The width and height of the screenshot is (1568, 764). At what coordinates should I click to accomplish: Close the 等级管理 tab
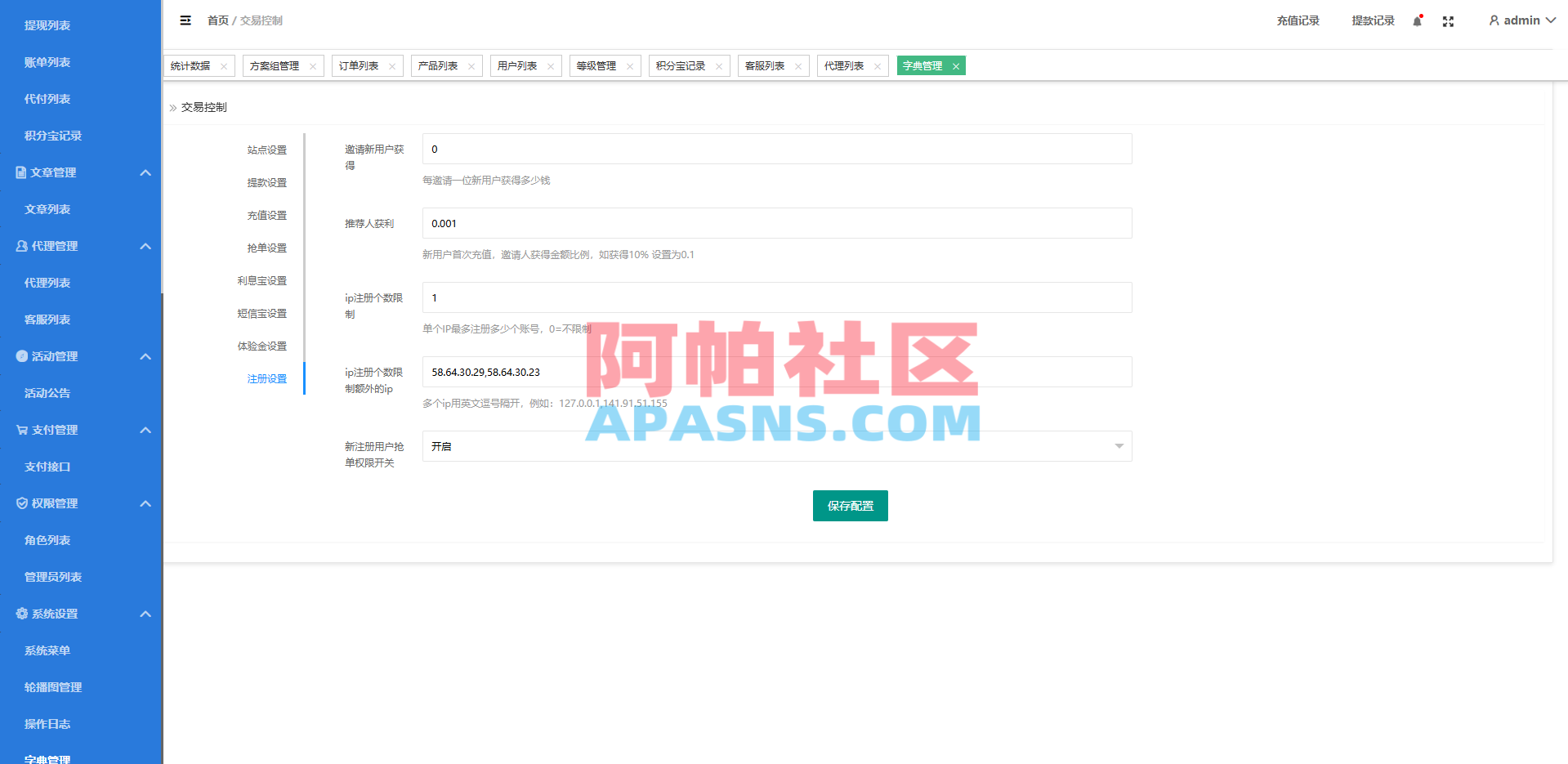point(630,66)
